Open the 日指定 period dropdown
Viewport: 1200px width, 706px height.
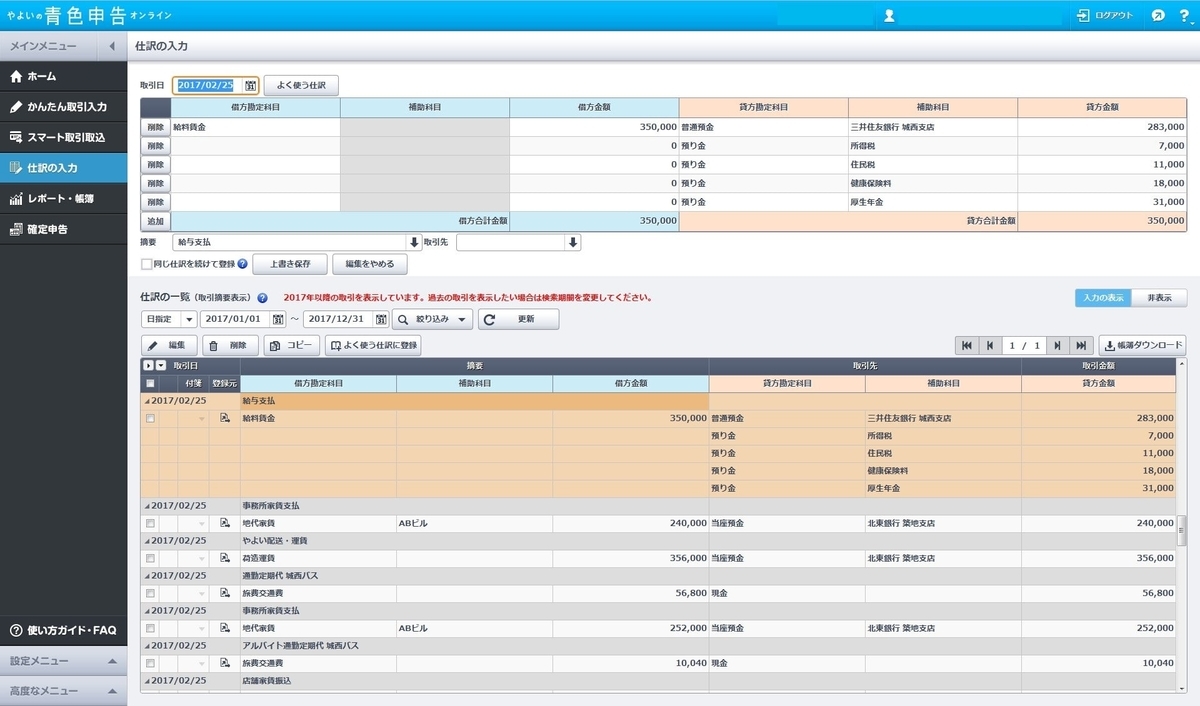[169, 319]
